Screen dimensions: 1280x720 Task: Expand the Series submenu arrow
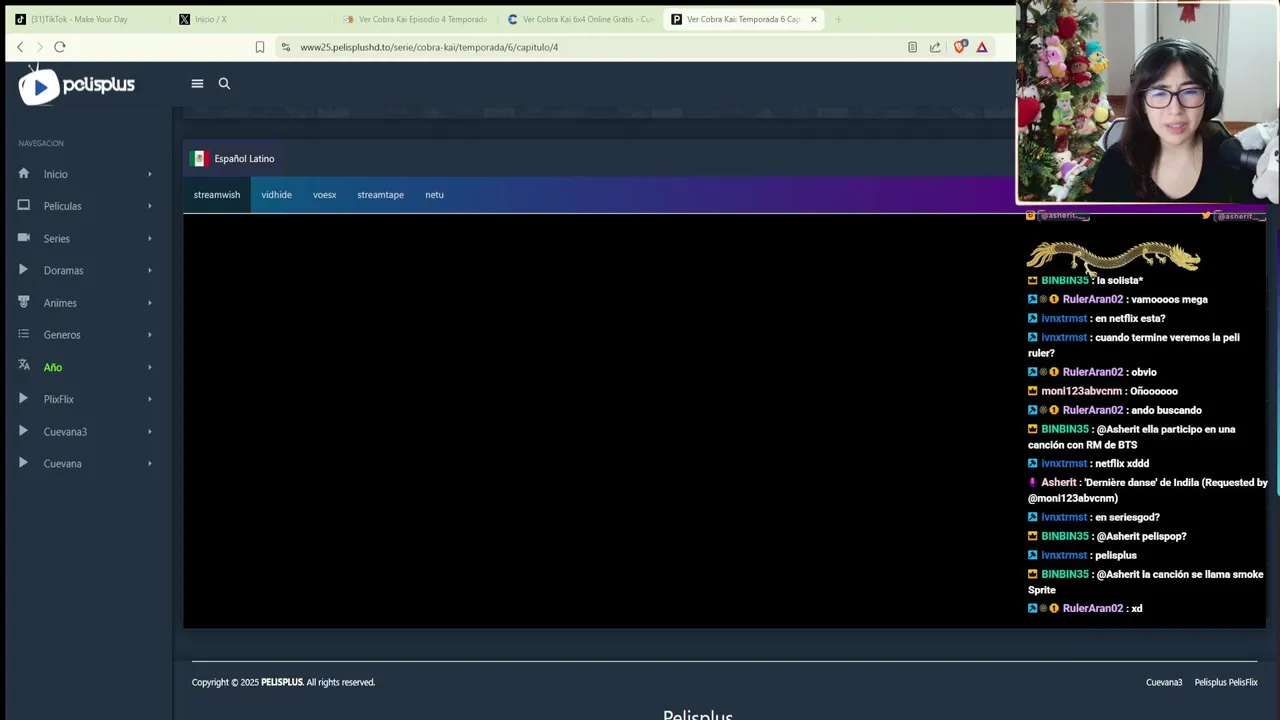click(x=150, y=238)
